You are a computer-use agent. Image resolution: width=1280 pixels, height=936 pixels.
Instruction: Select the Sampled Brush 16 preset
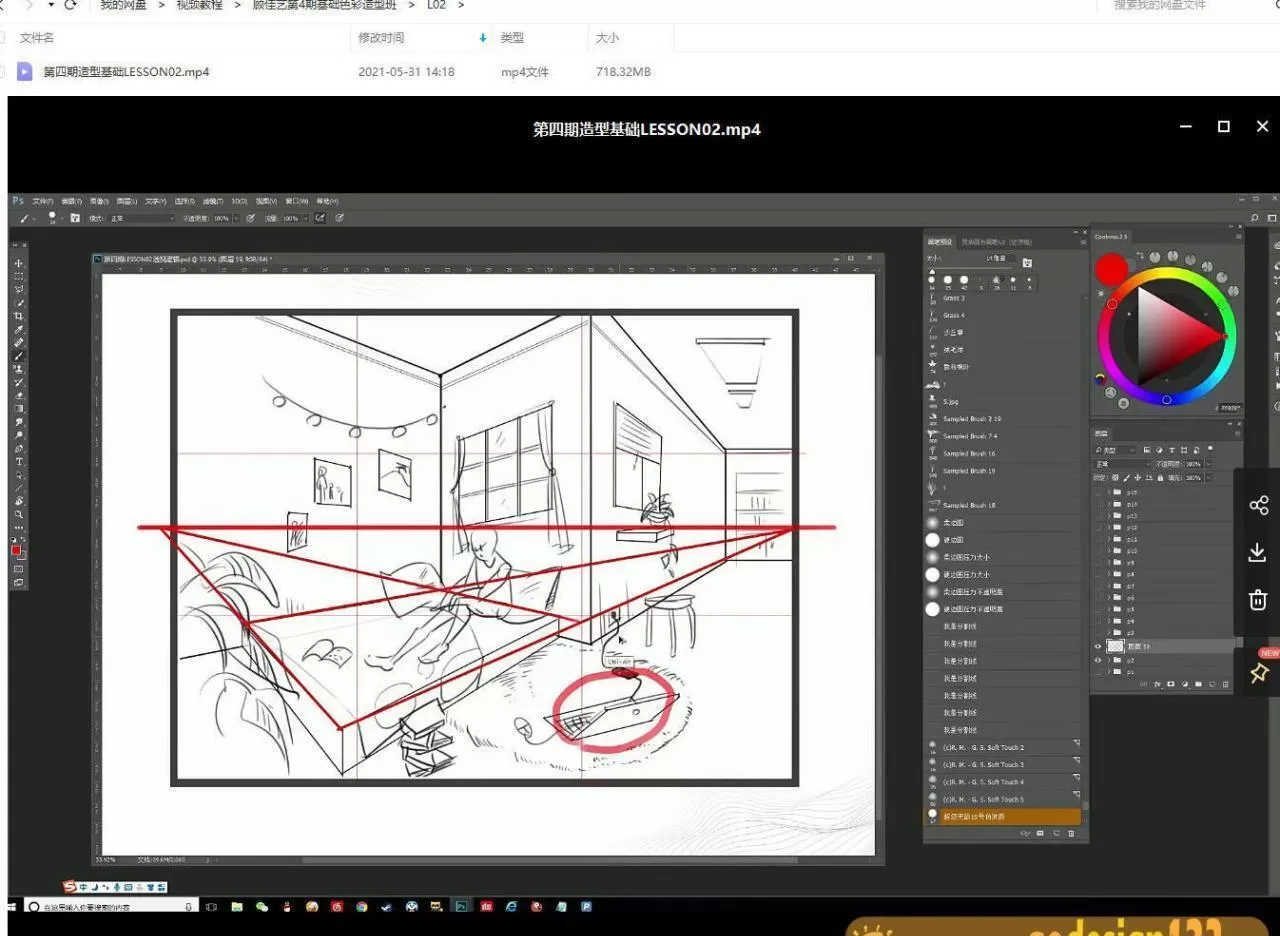tap(969, 453)
